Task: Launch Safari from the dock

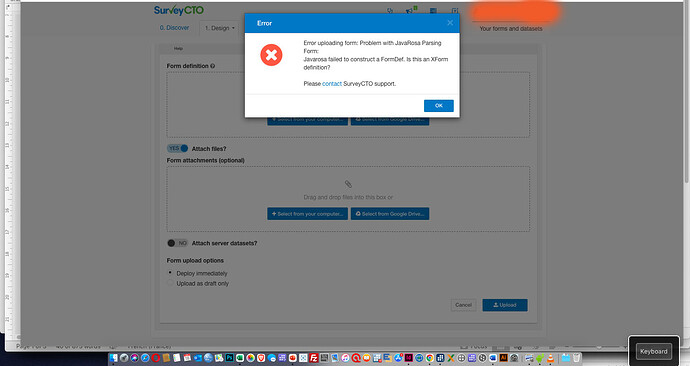Action: [x=145, y=358]
